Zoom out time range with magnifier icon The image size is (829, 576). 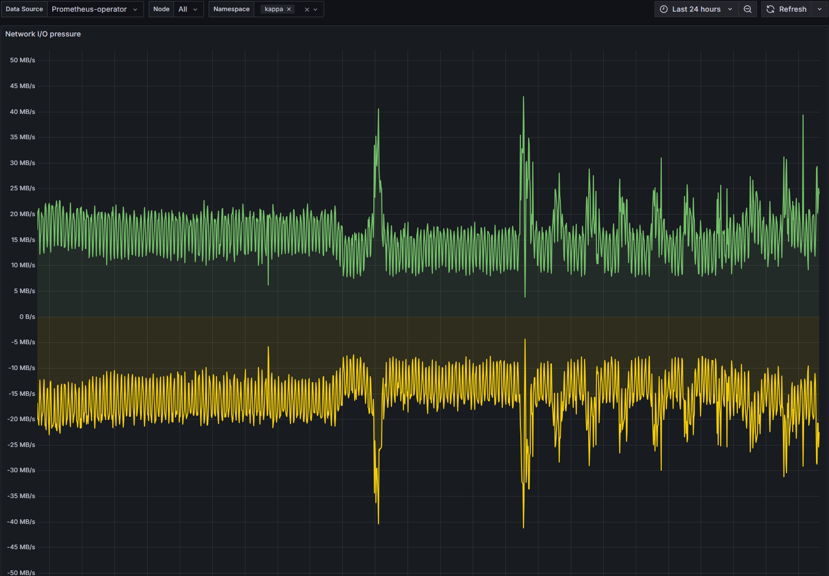click(x=747, y=9)
